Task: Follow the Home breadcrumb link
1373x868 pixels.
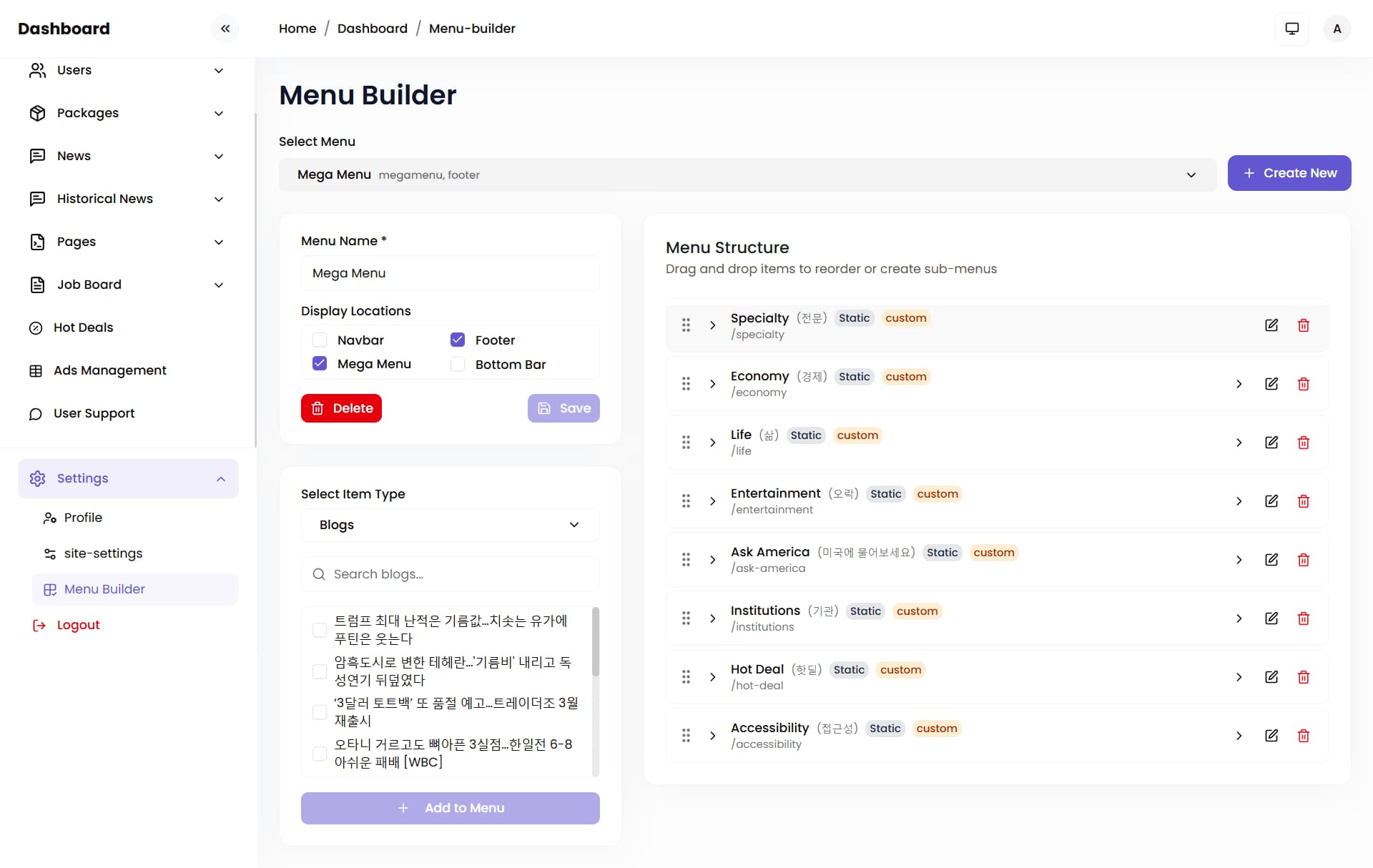Action: pyautogui.click(x=297, y=29)
